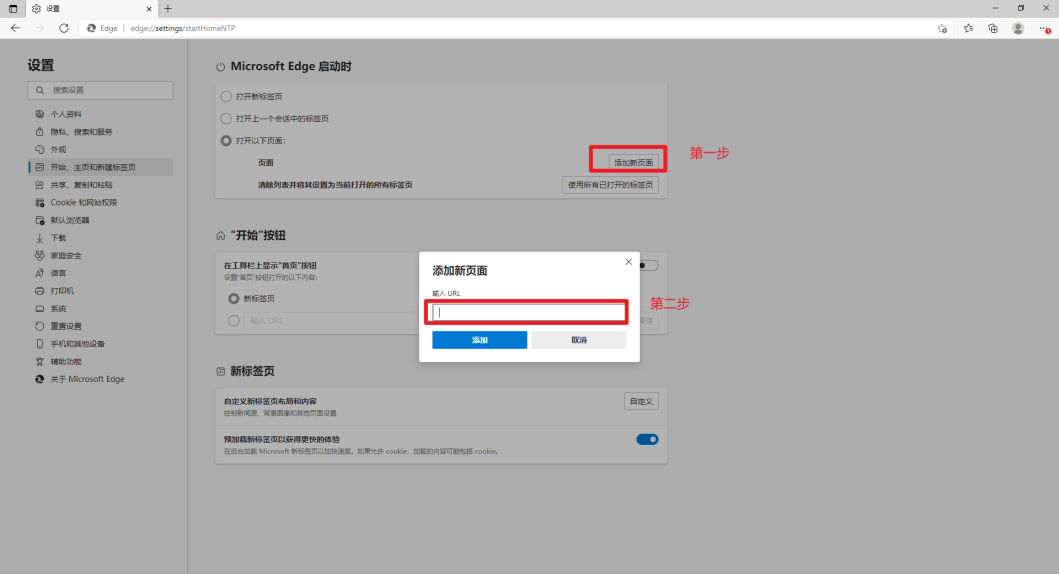The width and height of the screenshot is (1059, 574).
Task: Click the user profile avatar icon
Action: pos(1018,28)
